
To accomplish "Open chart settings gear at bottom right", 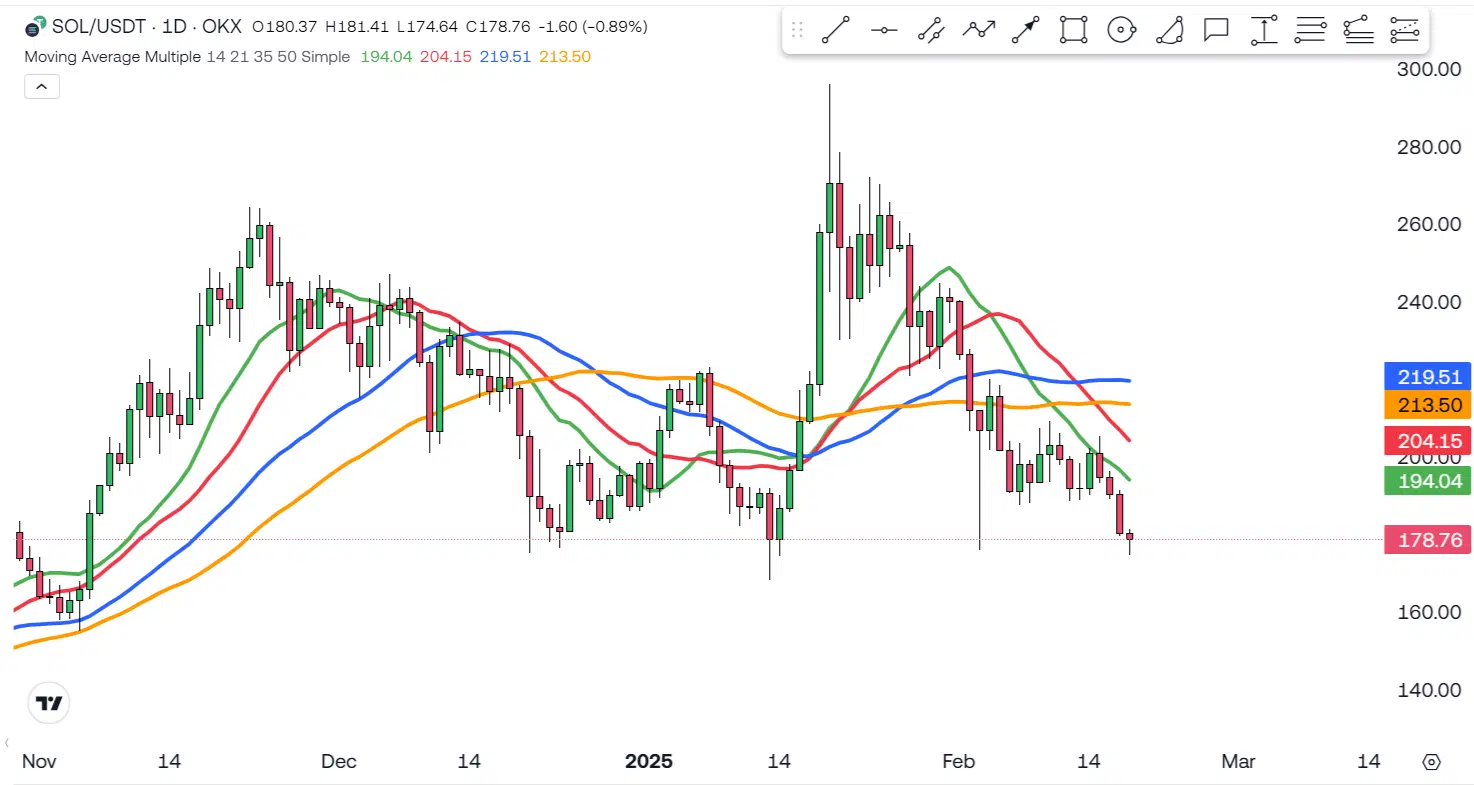I will point(1431,762).
